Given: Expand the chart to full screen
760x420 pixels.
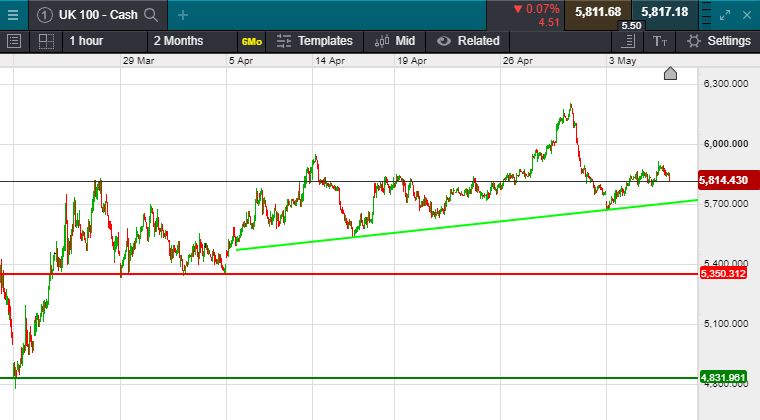Looking at the screenshot, I should pos(723,14).
